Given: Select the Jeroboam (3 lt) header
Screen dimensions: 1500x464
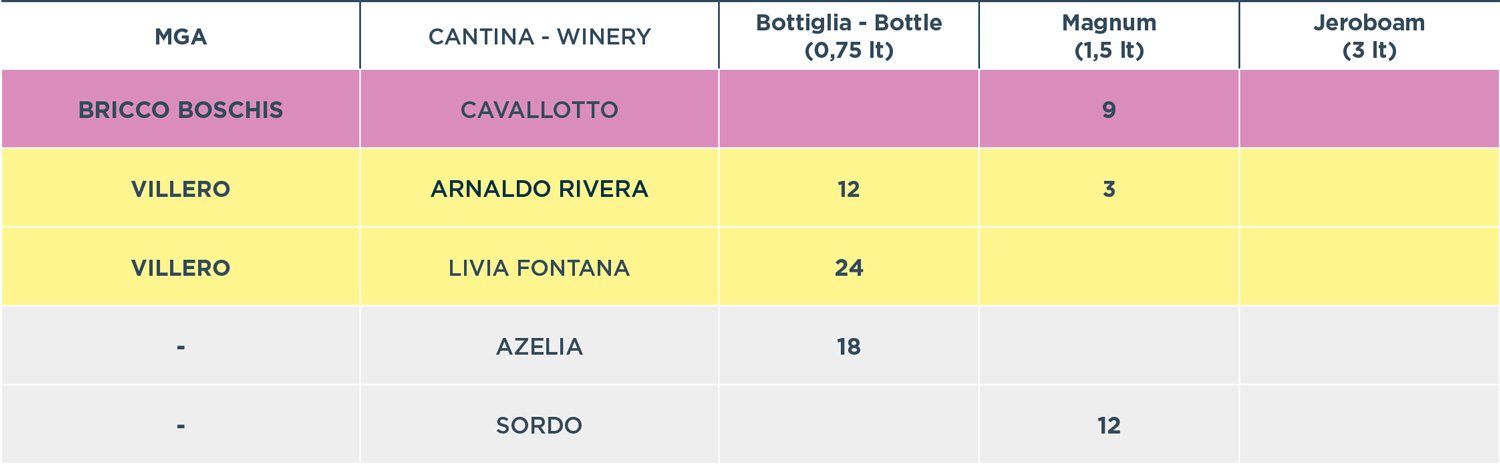Looking at the screenshot, I should click(1369, 37).
